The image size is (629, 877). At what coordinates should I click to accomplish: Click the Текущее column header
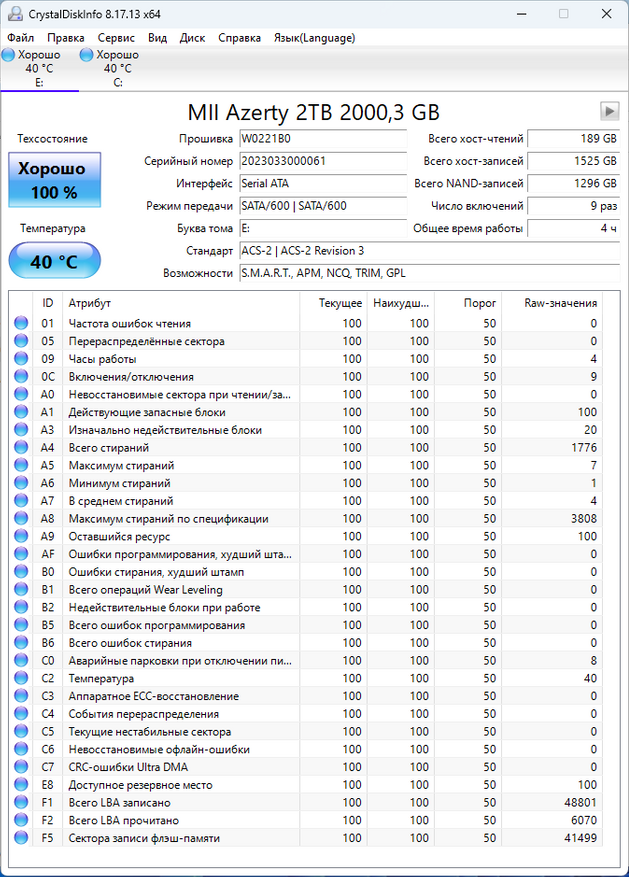[333, 303]
